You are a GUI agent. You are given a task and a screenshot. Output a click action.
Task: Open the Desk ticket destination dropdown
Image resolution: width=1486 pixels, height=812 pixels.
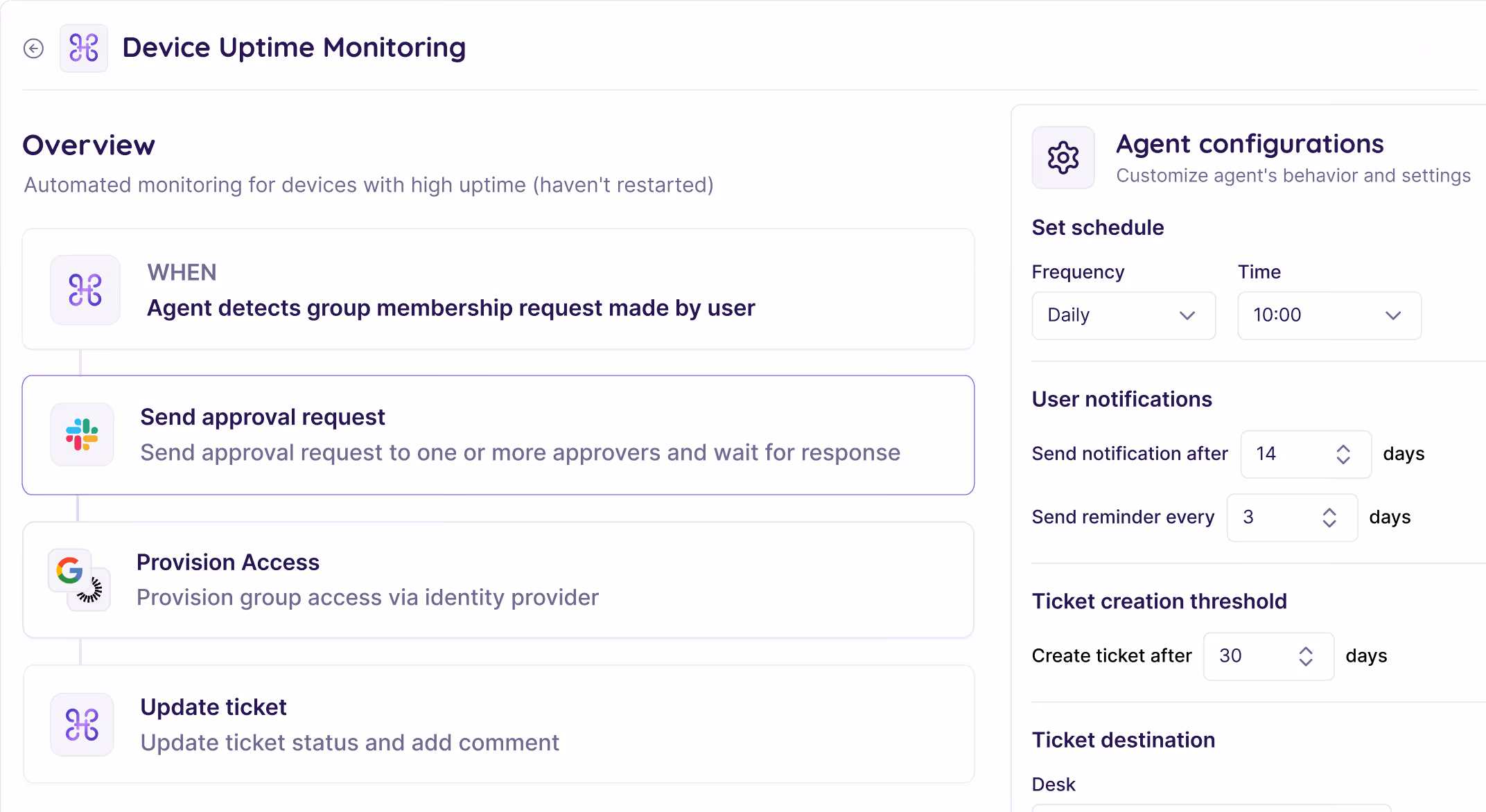[1210, 808]
